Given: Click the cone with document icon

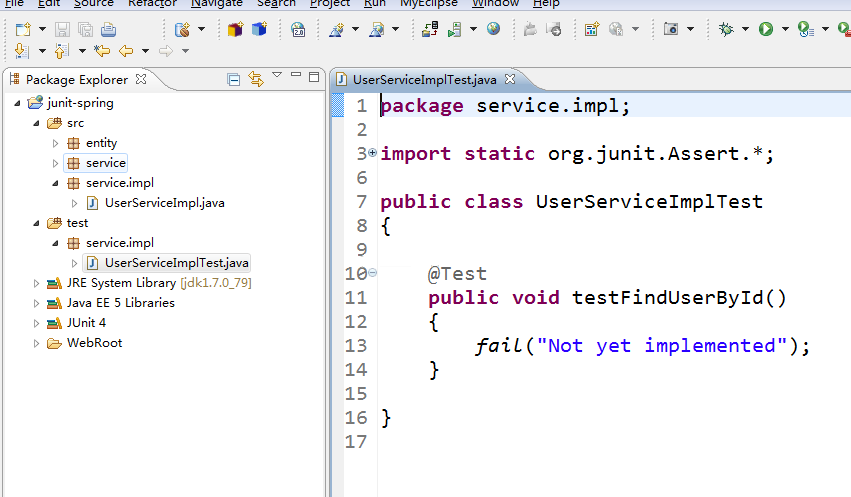Looking at the screenshot, I should tap(377, 29).
